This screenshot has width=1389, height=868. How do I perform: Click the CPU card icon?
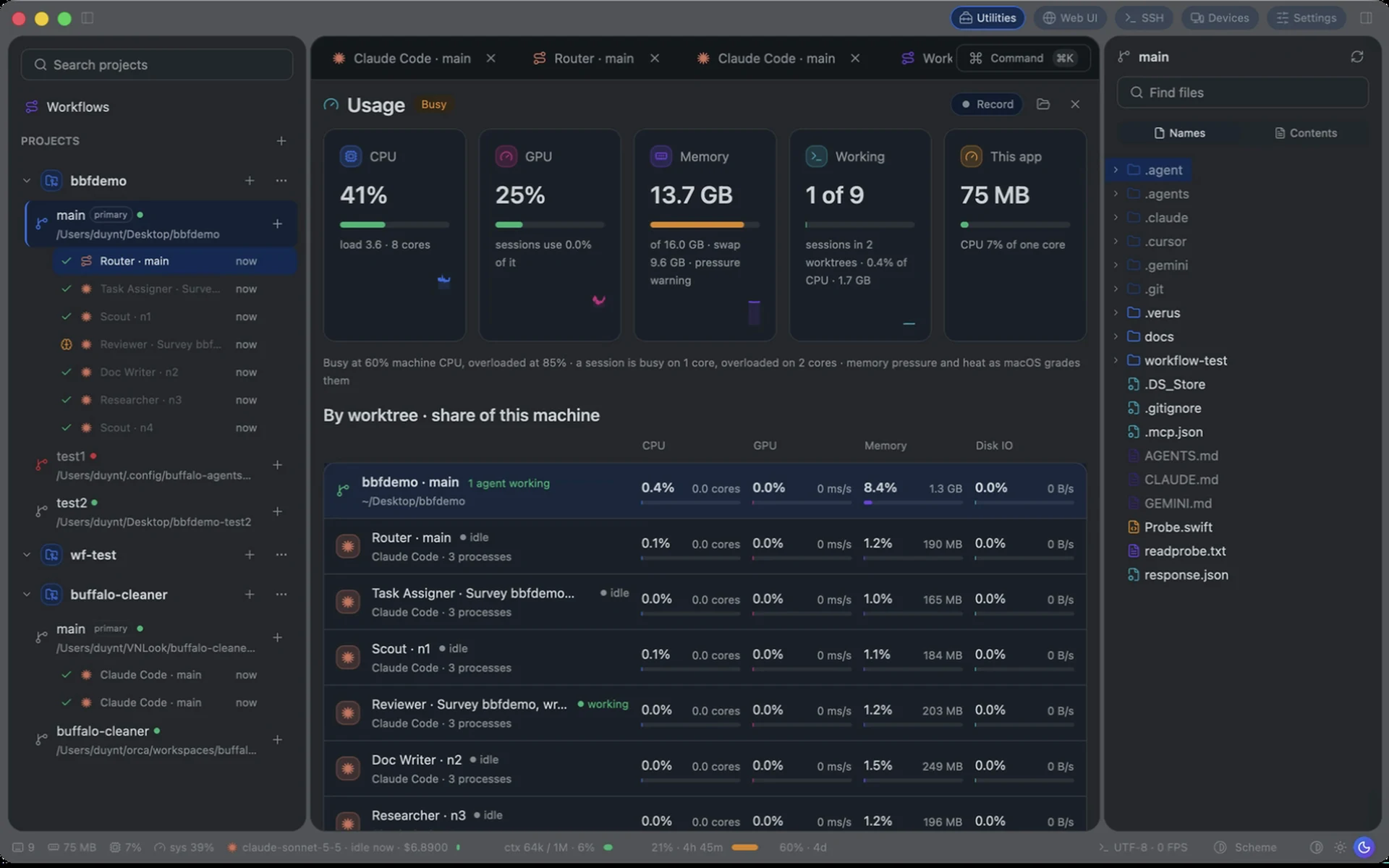(x=351, y=156)
